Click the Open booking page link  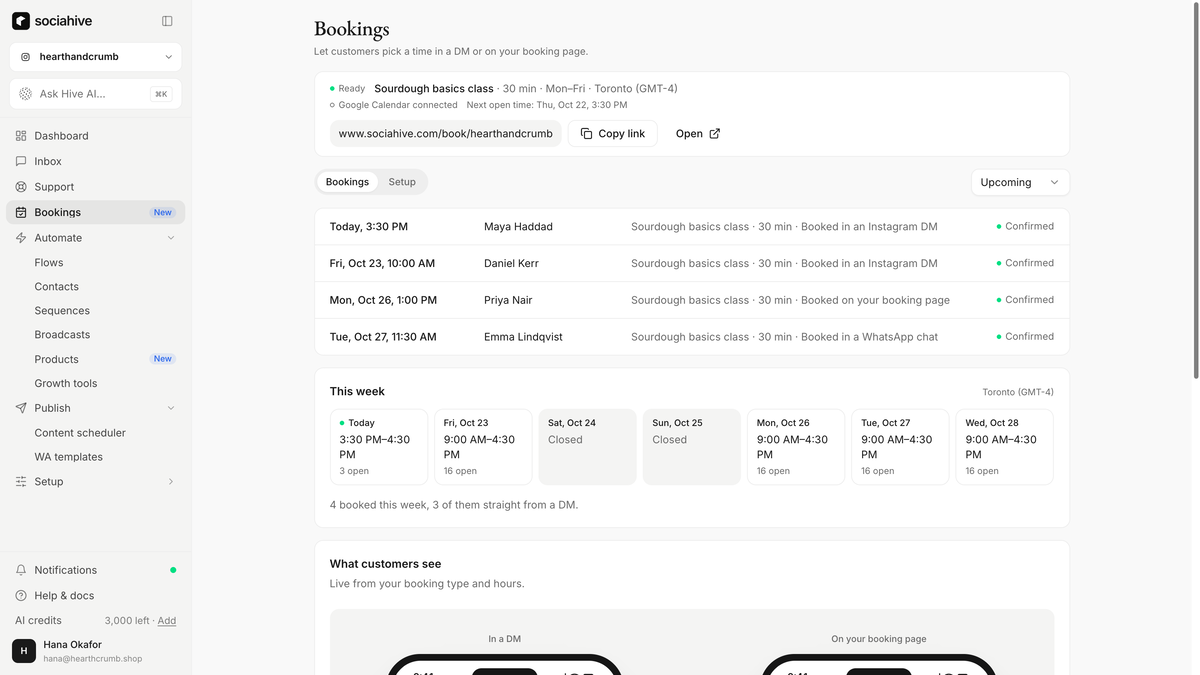click(698, 134)
